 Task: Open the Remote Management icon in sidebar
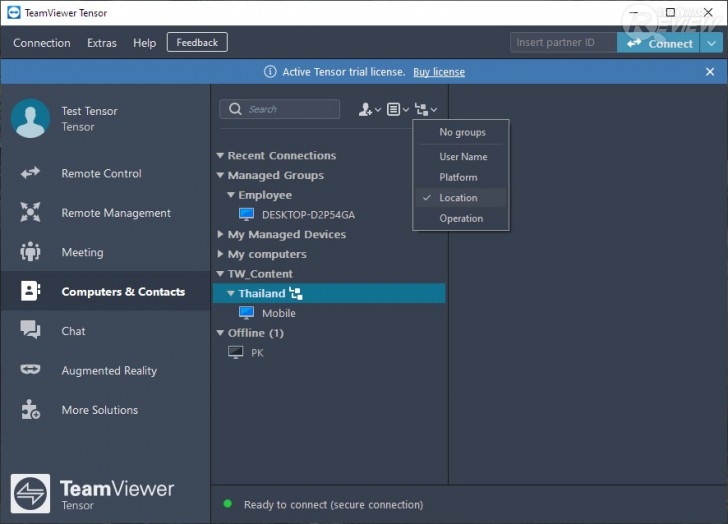coord(30,212)
